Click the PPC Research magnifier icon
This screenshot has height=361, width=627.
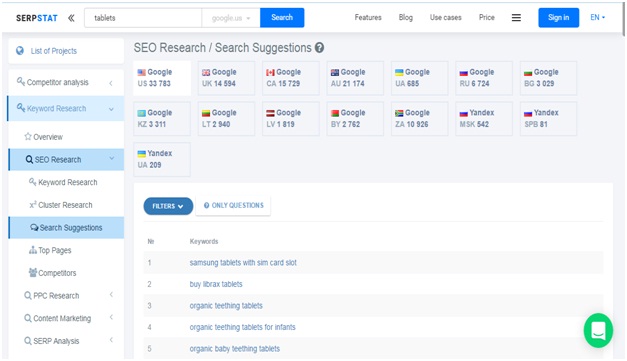click(28, 295)
